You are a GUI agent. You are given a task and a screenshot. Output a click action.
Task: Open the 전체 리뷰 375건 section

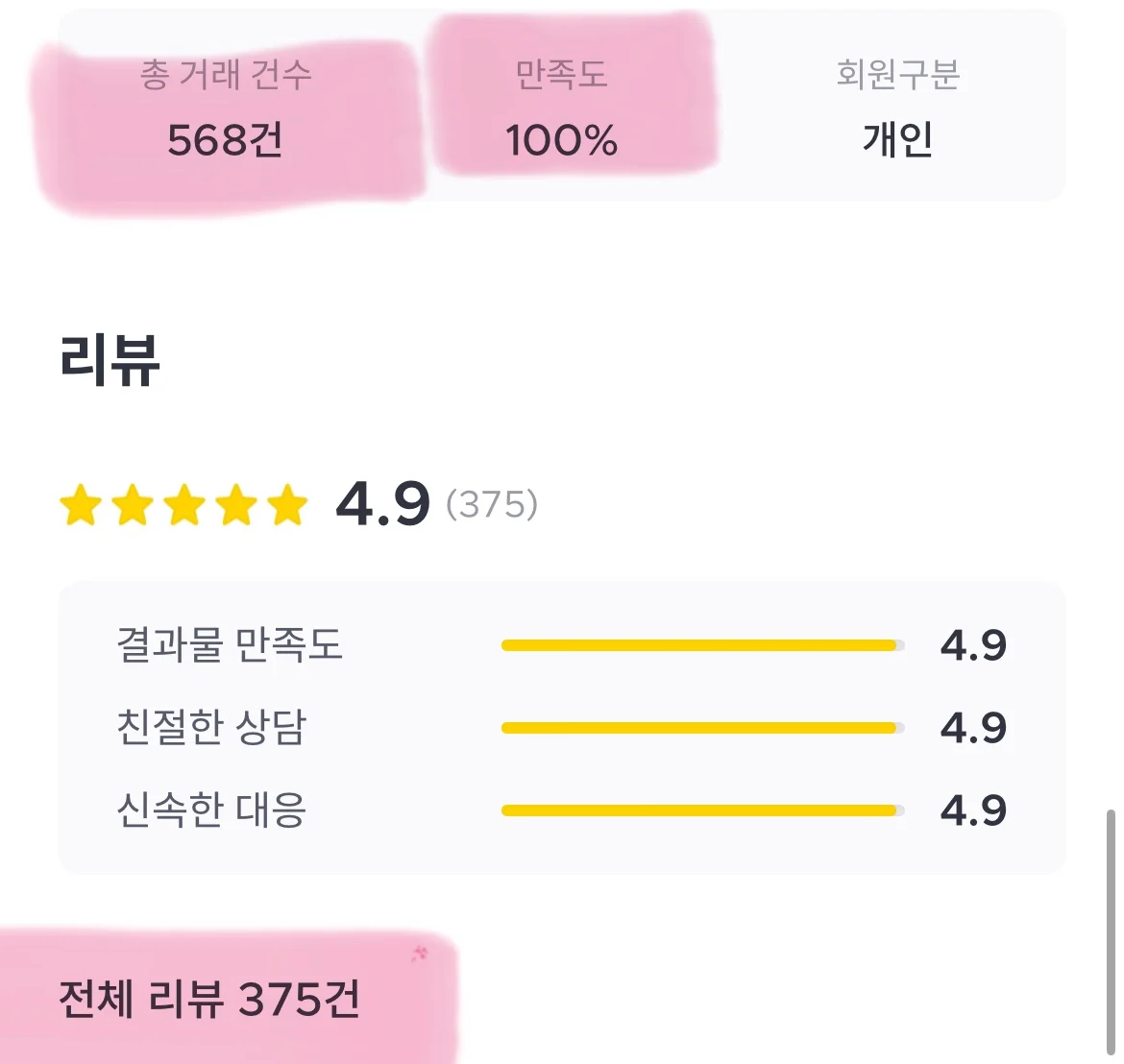point(208,1001)
